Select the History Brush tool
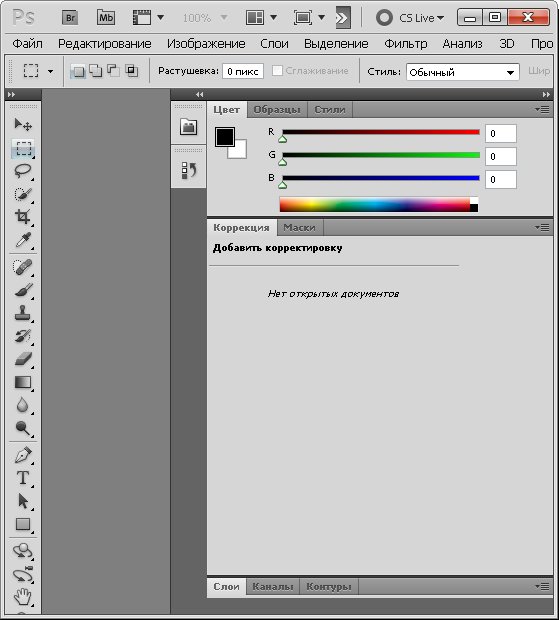Image resolution: width=559 pixels, height=620 pixels. [x=23, y=336]
